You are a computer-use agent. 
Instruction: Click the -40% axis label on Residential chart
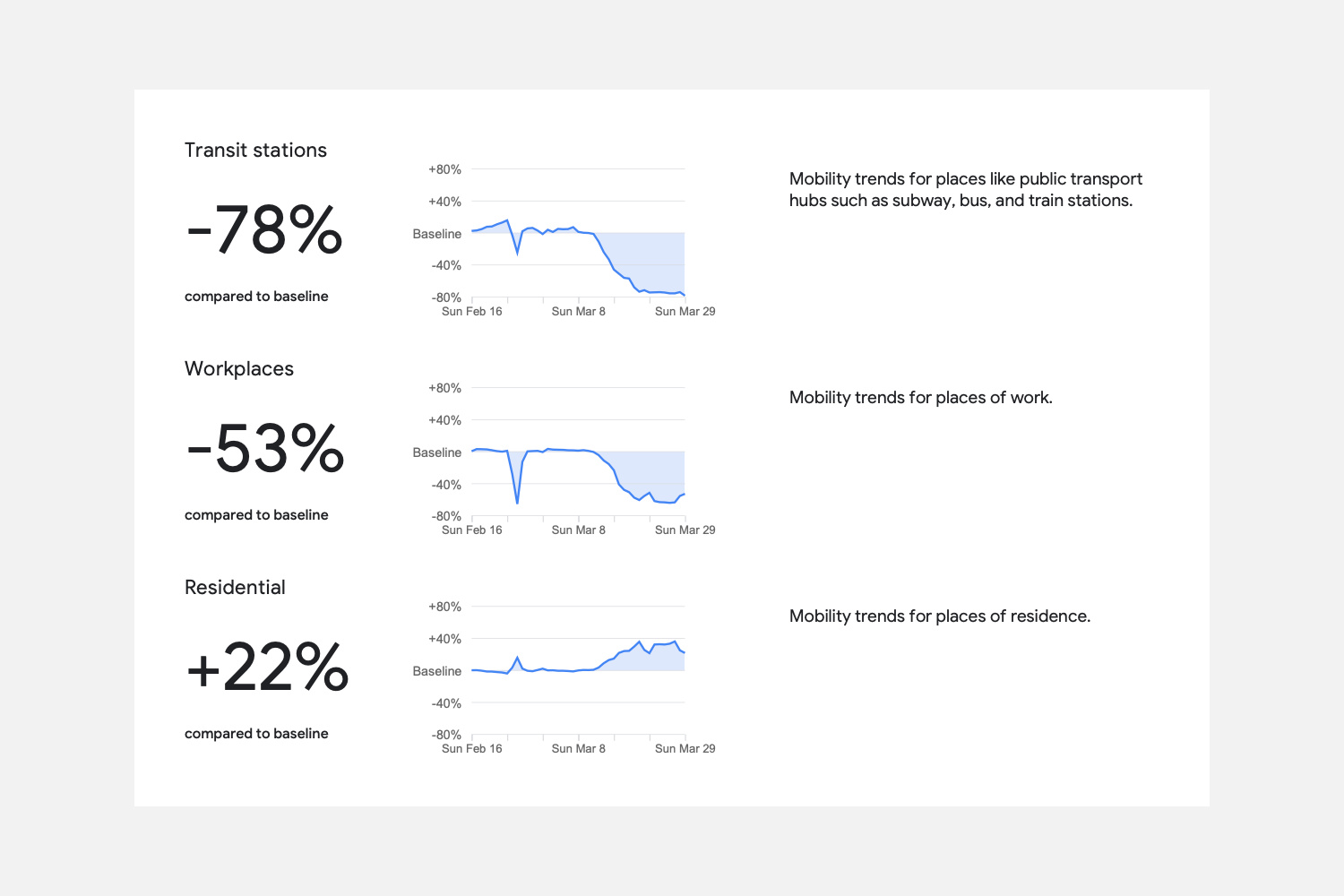click(x=446, y=703)
